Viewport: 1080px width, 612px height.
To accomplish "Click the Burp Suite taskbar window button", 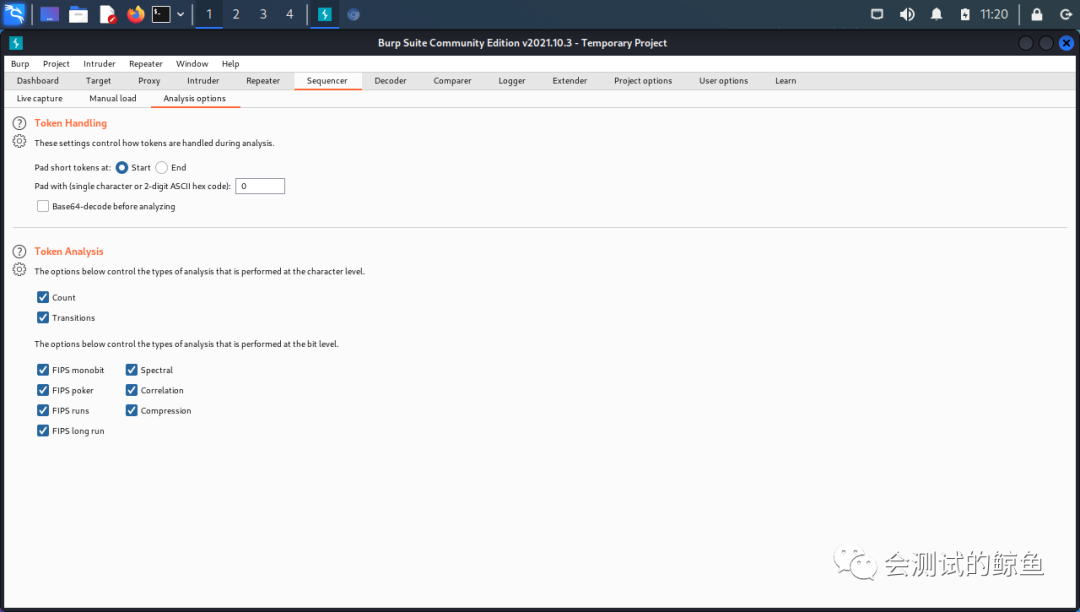I will [324, 14].
